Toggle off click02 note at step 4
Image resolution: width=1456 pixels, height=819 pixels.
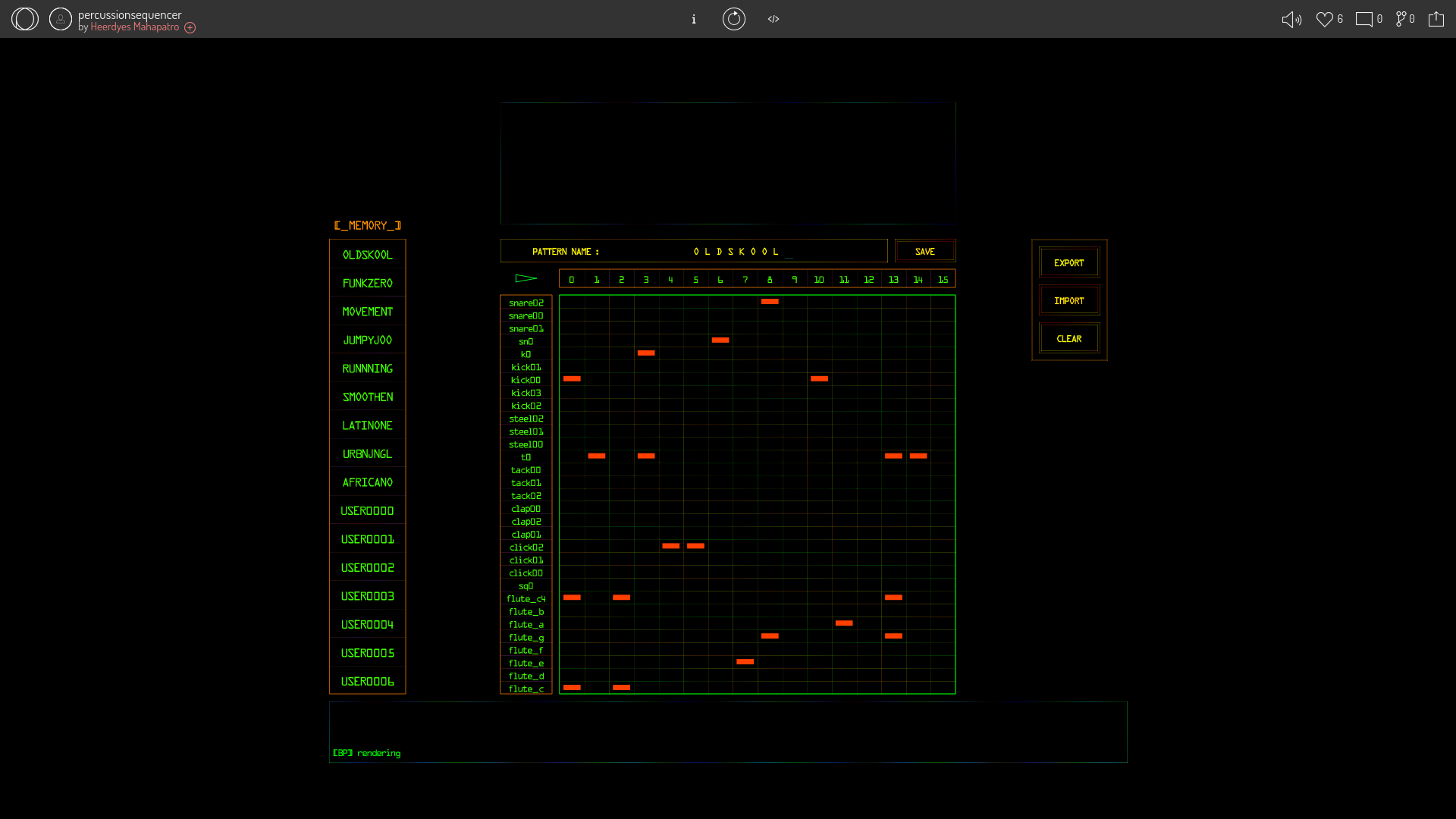pos(671,546)
